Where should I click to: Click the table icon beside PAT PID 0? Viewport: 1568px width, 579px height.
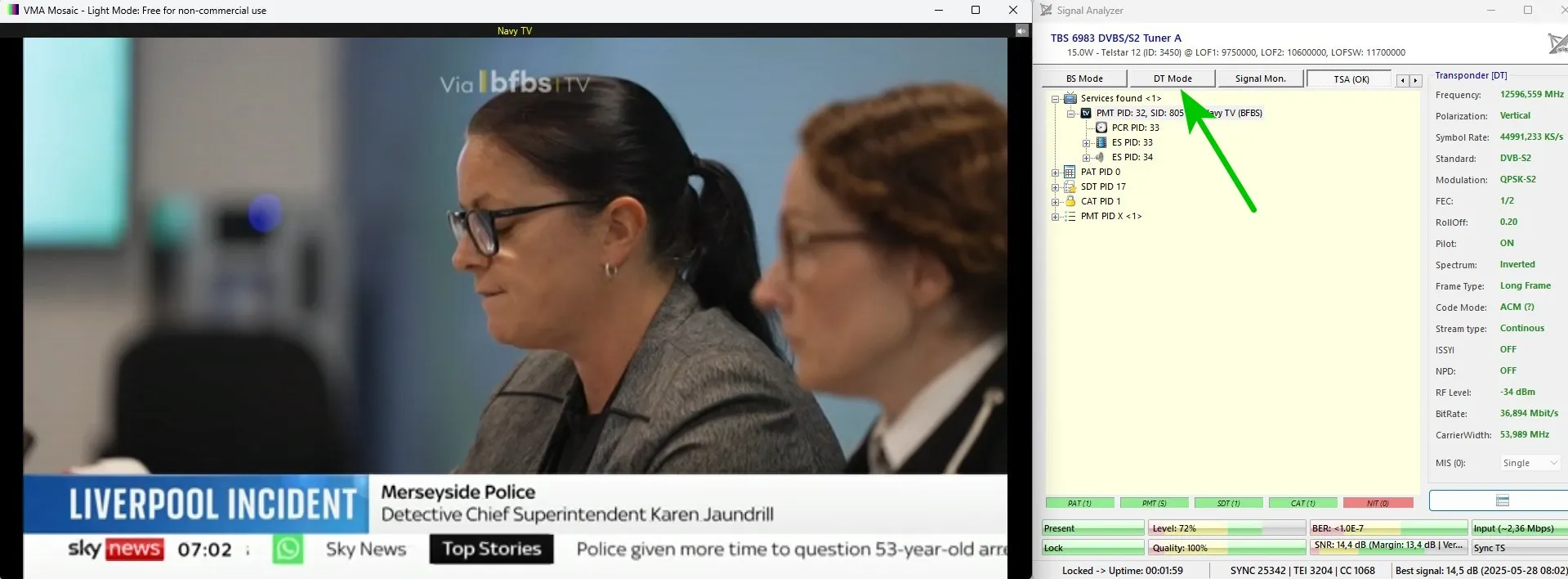tap(1070, 172)
